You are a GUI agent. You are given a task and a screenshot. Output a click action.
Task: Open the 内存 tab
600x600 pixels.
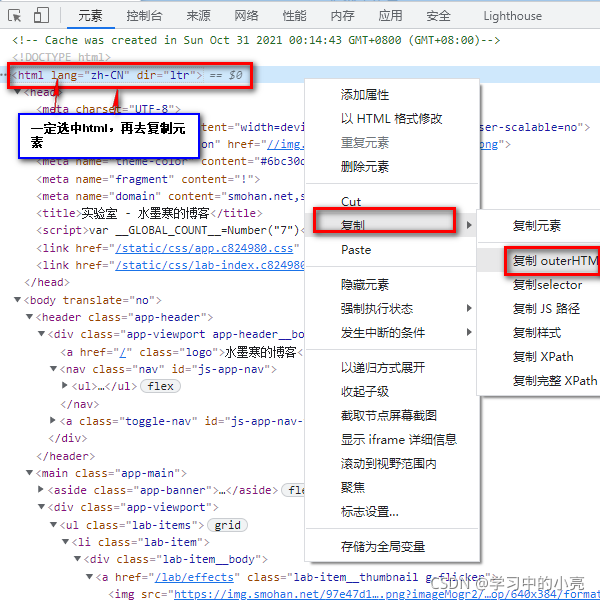342,16
